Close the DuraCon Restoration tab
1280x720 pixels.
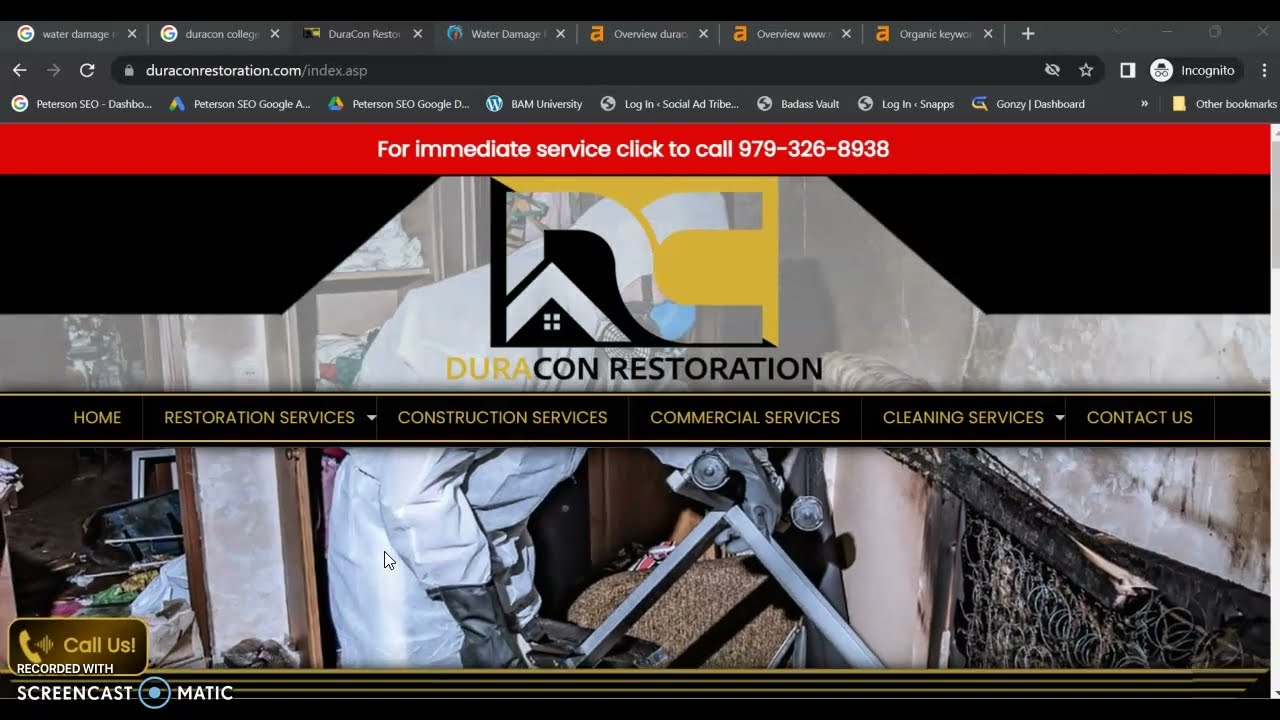coord(418,34)
